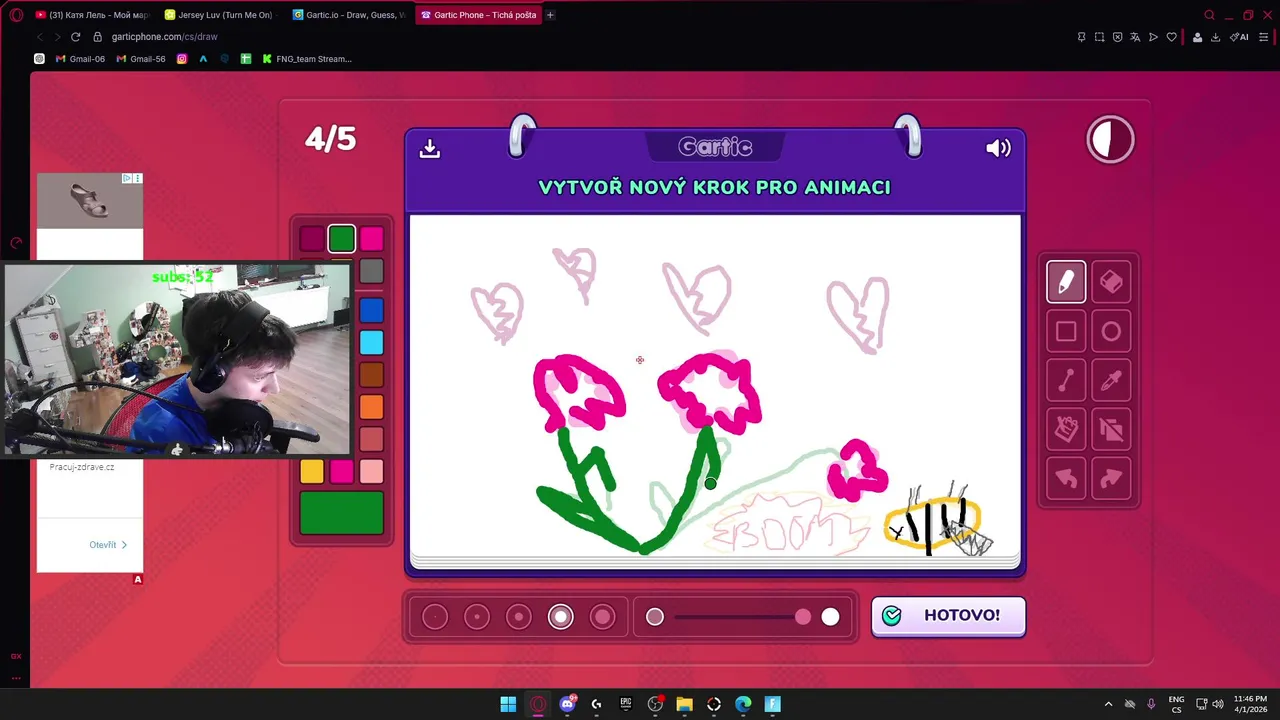Pick the dark maroon color swatch

(x=311, y=238)
